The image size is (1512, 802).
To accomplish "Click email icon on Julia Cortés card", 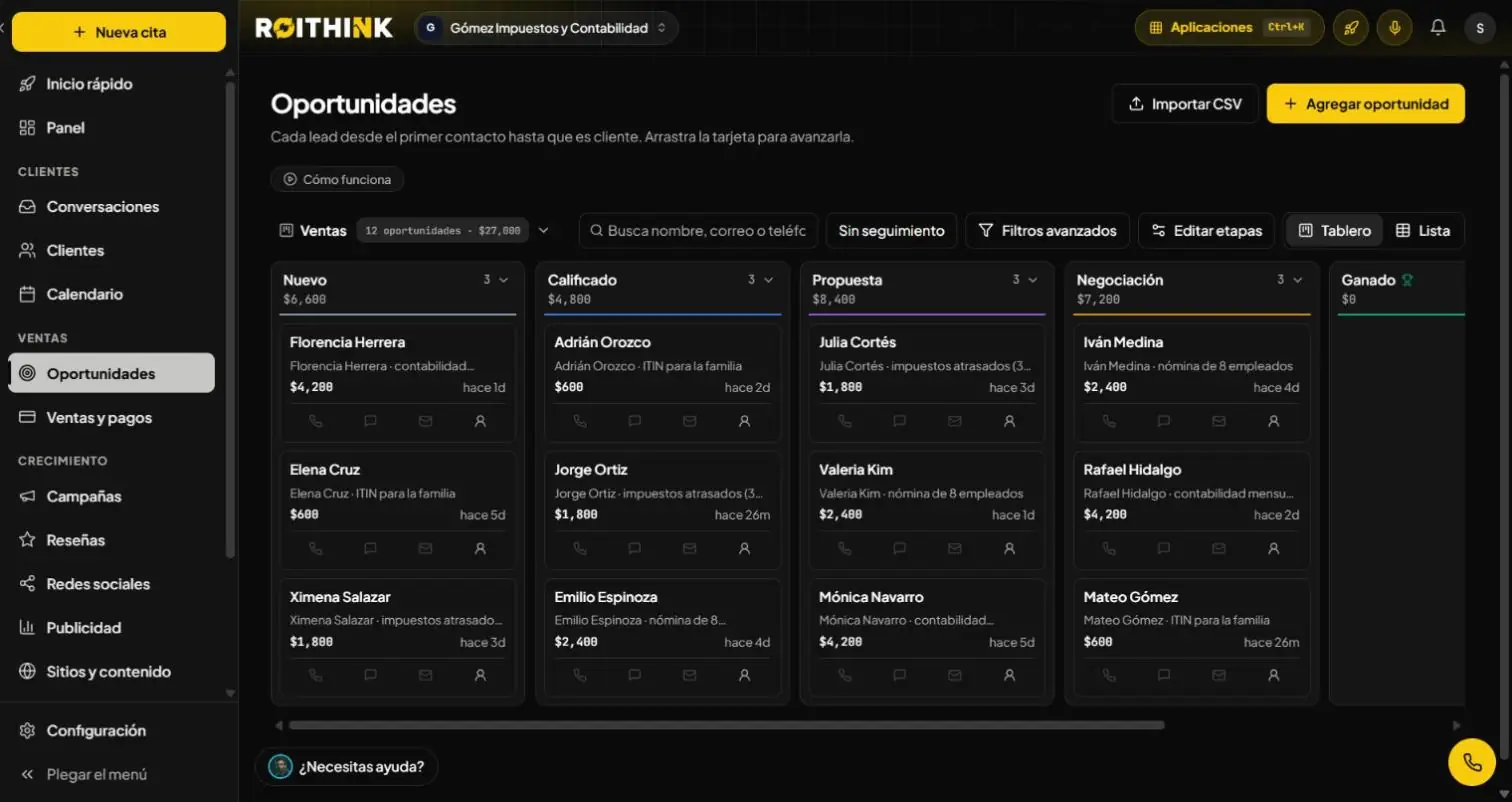I will (x=954, y=421).
